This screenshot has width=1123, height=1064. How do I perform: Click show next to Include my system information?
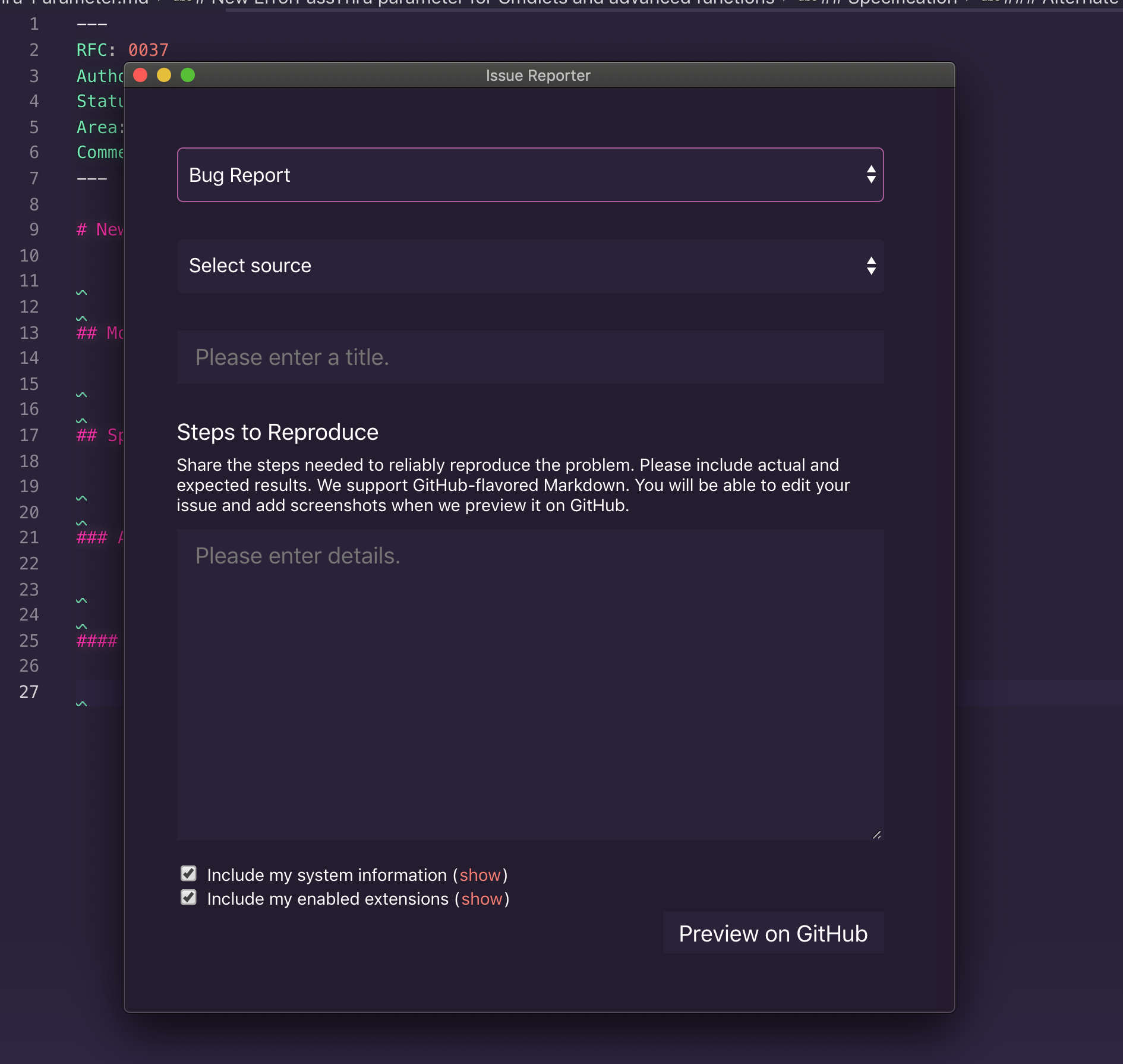coord(481,874)
